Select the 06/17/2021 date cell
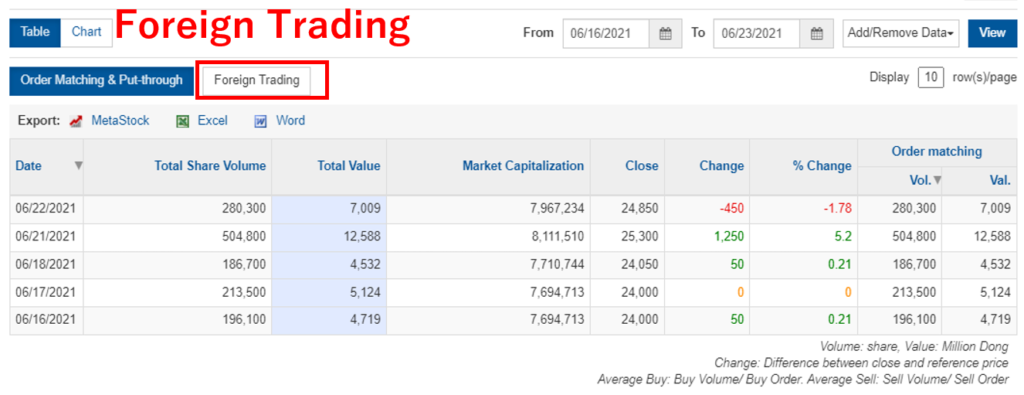This screenshot has height=395, width=1024. (46, 292)
